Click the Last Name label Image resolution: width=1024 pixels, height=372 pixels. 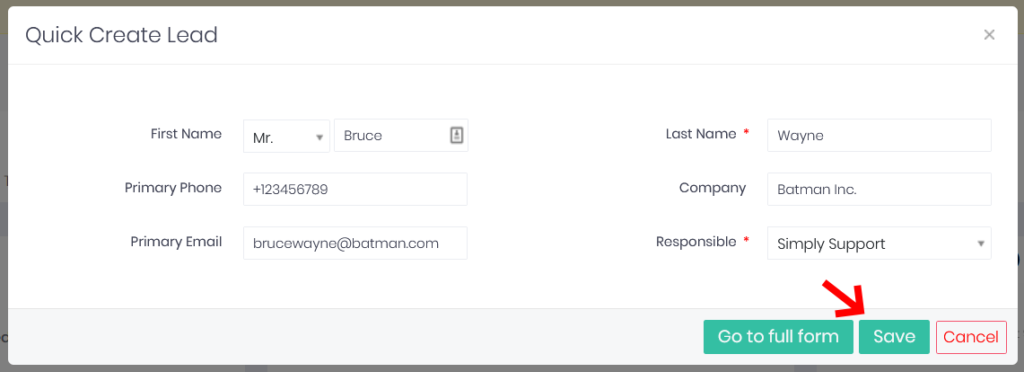(701, 134)
